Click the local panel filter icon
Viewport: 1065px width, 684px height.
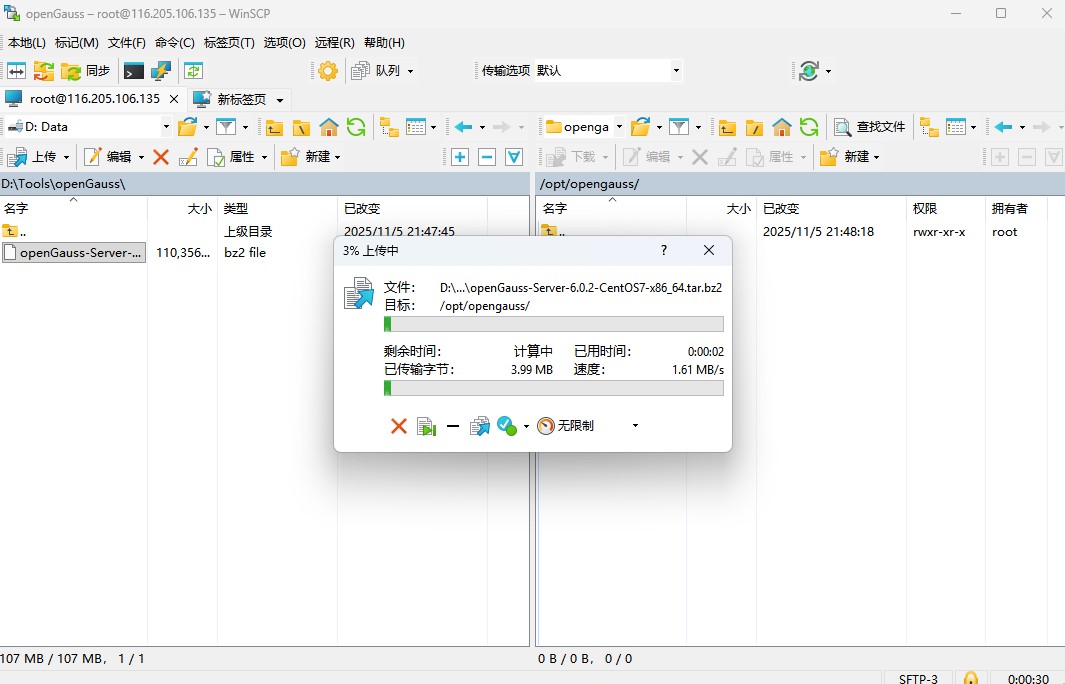click(x=225, y=127)
